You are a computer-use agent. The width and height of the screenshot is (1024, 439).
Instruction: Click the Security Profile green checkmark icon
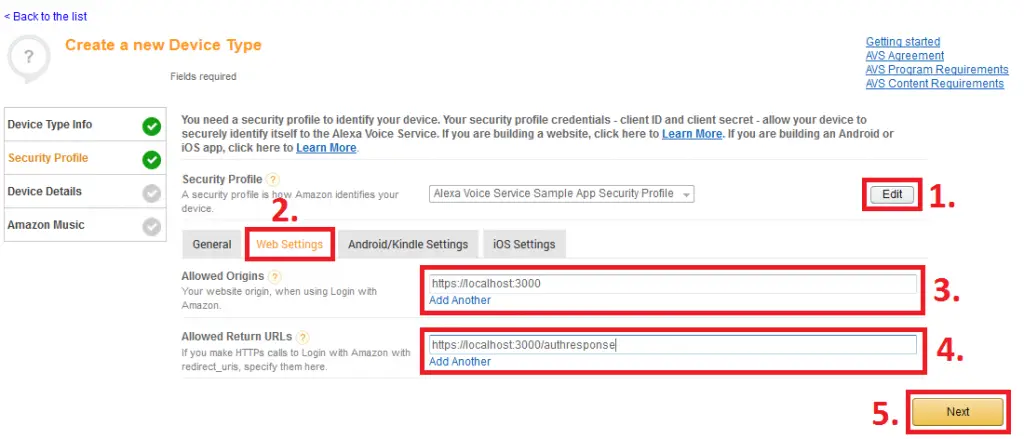pyautogui.click(x=152, y=159)
